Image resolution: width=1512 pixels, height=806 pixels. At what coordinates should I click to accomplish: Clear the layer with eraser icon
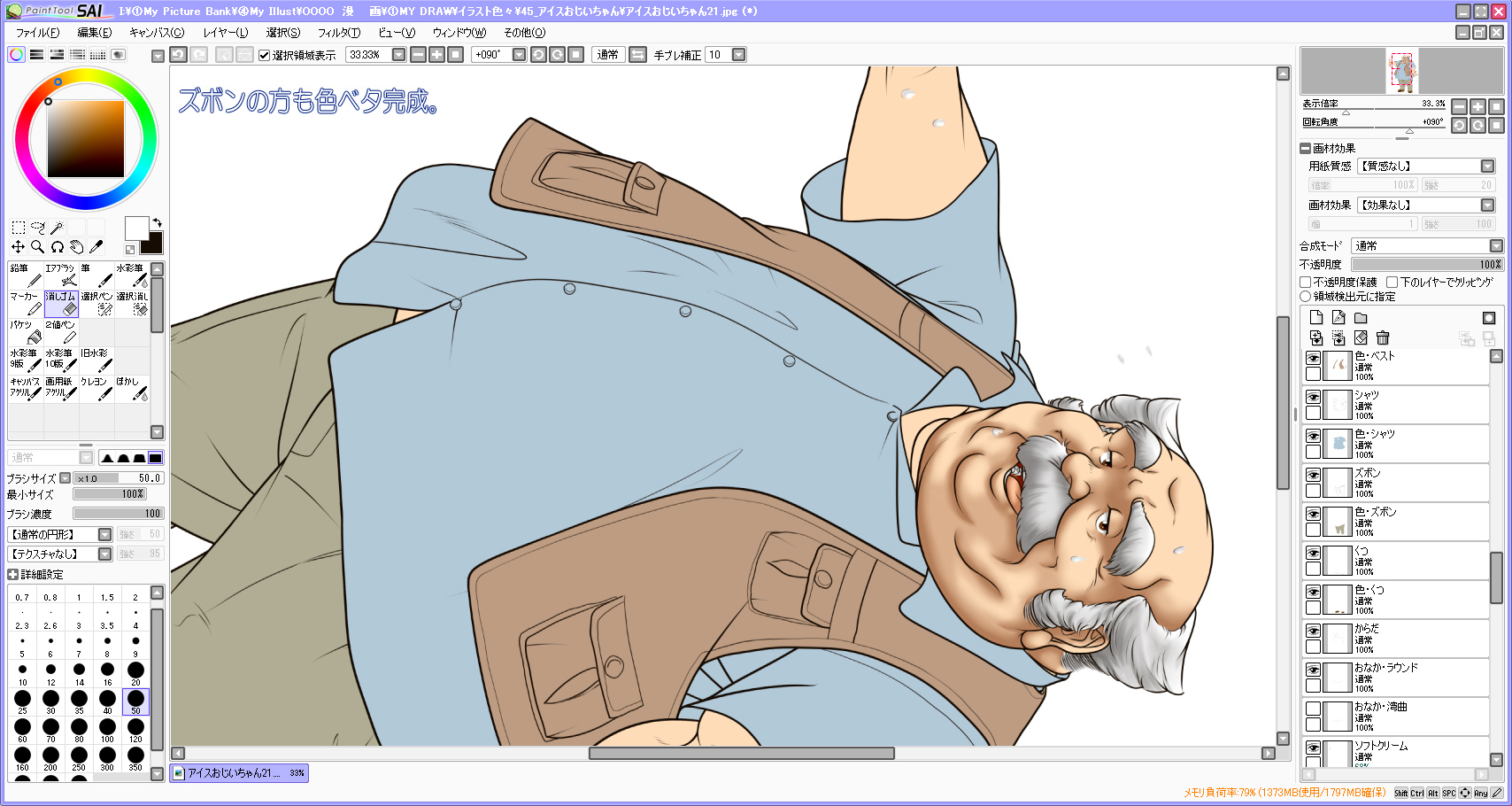tap(1361, 337)
